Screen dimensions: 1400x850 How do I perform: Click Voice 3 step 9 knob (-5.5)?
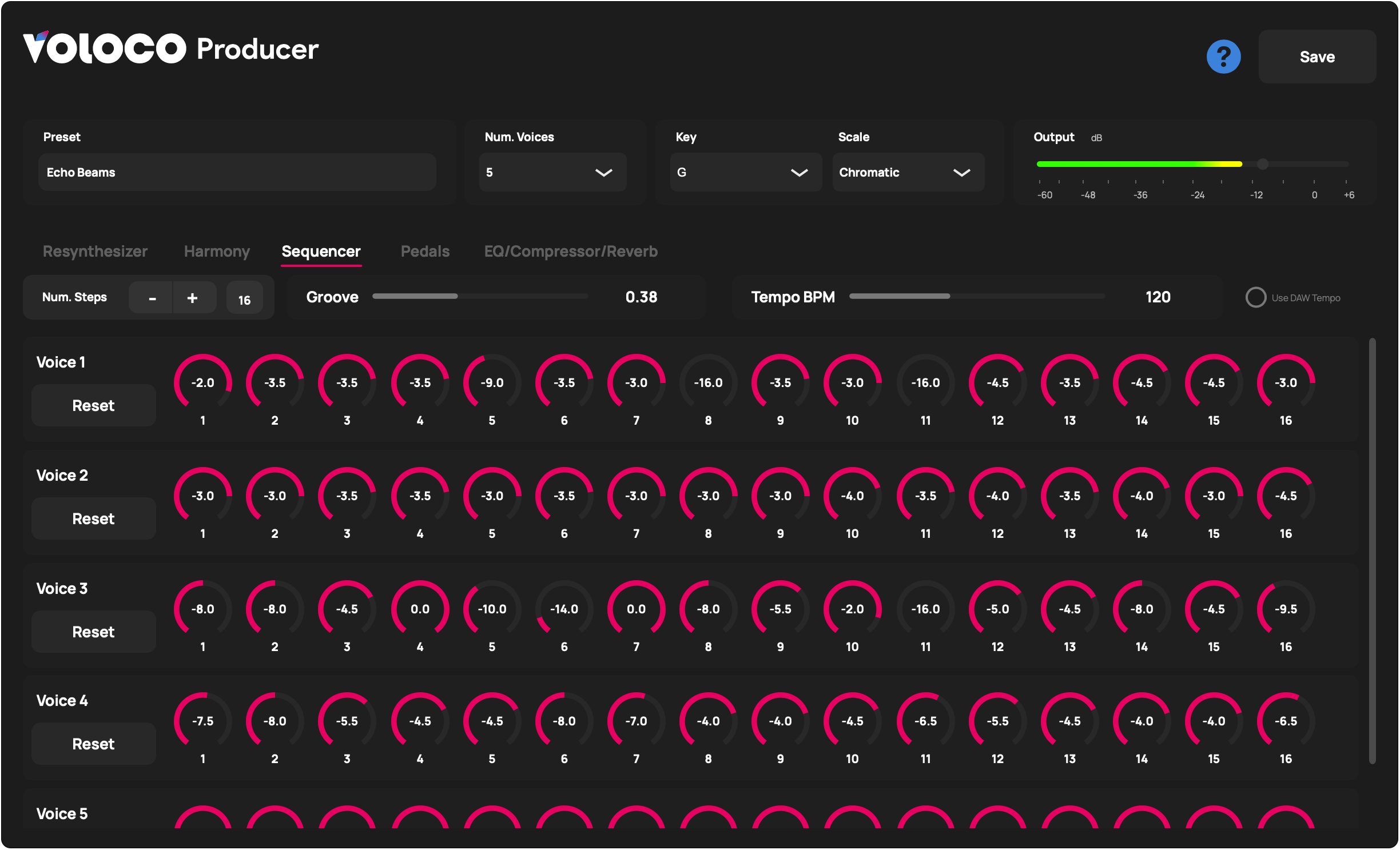pos(780,609)
